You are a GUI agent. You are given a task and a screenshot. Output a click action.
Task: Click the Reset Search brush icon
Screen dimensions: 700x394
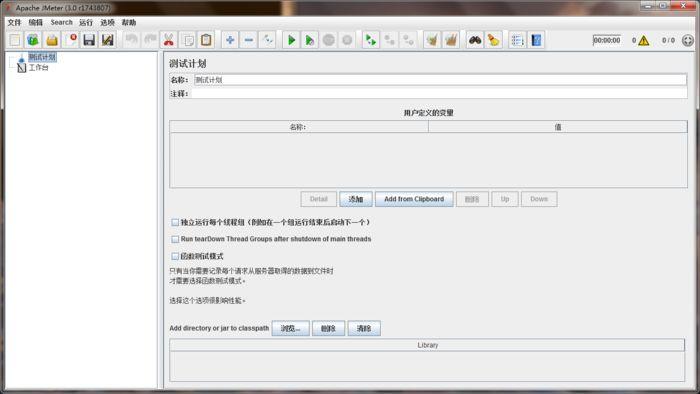(x=493, y=40)
